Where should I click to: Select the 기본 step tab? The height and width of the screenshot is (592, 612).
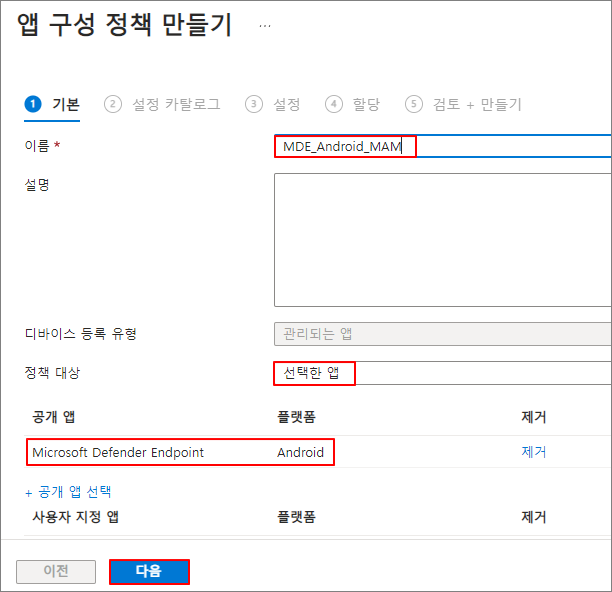52,104
